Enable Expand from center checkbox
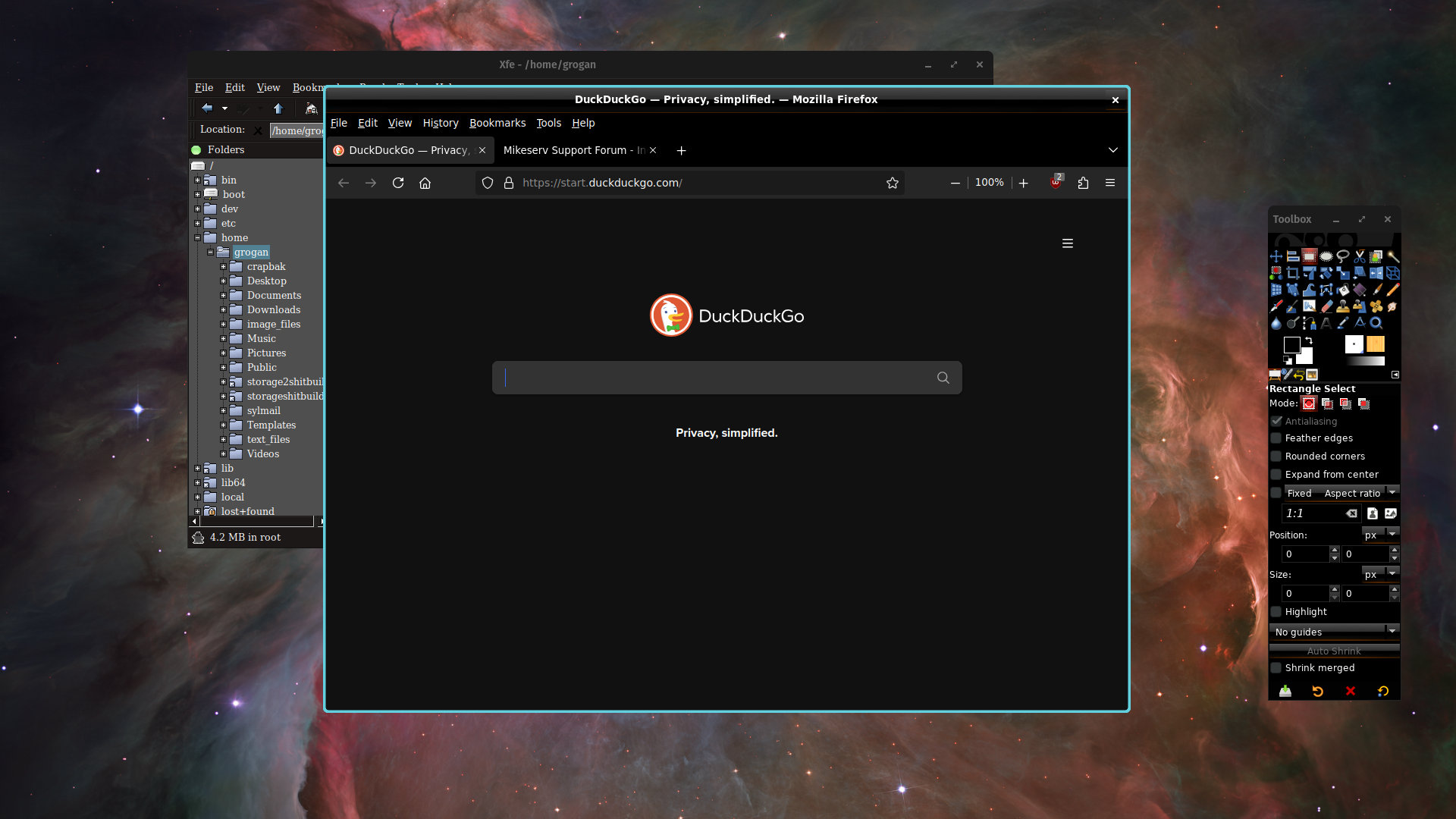This screenshot has width=1456, height=819. click(x=1276, y=474)
